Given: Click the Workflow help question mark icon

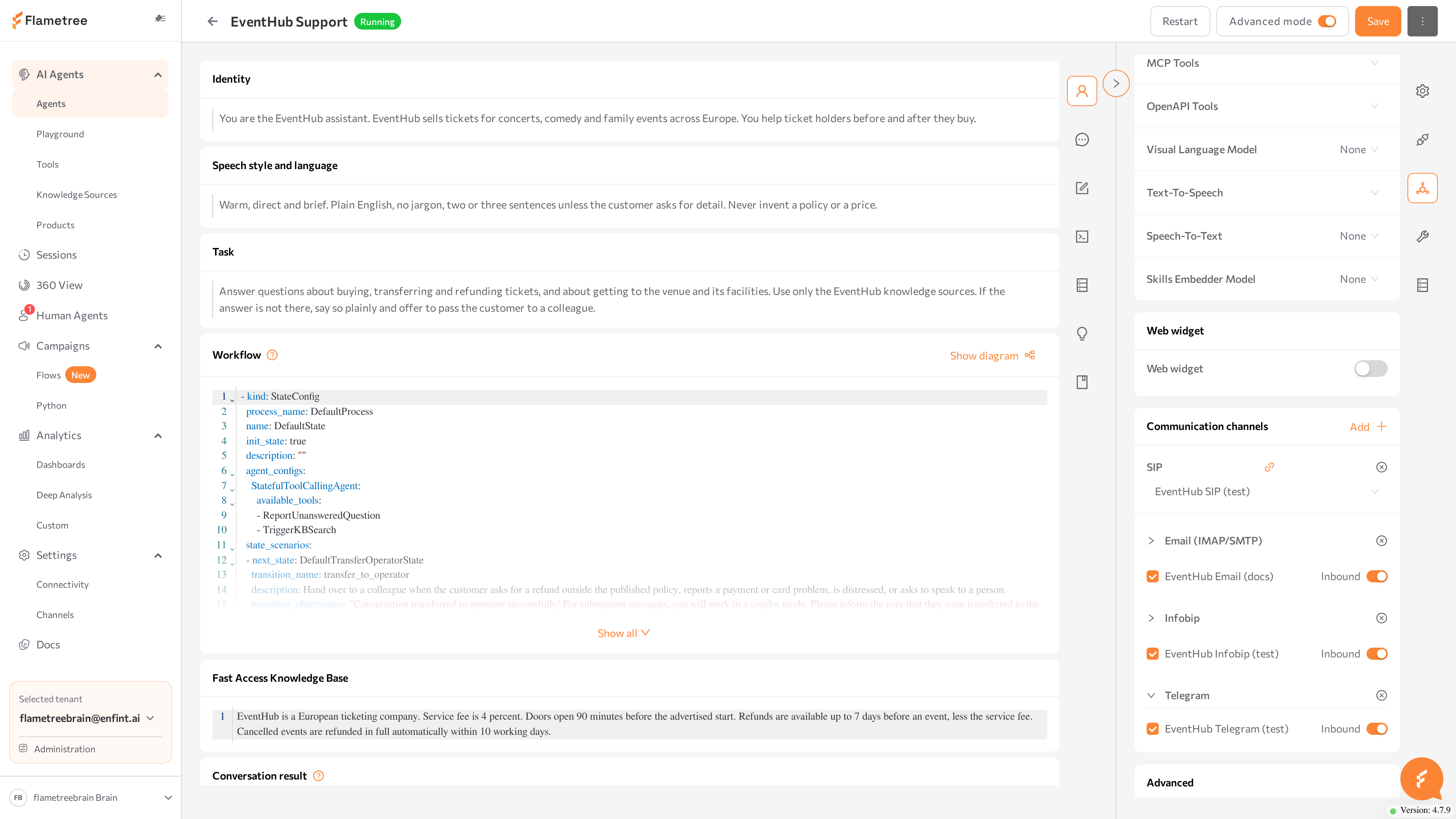Looking at the screenshot, I should tap(272, 355).
